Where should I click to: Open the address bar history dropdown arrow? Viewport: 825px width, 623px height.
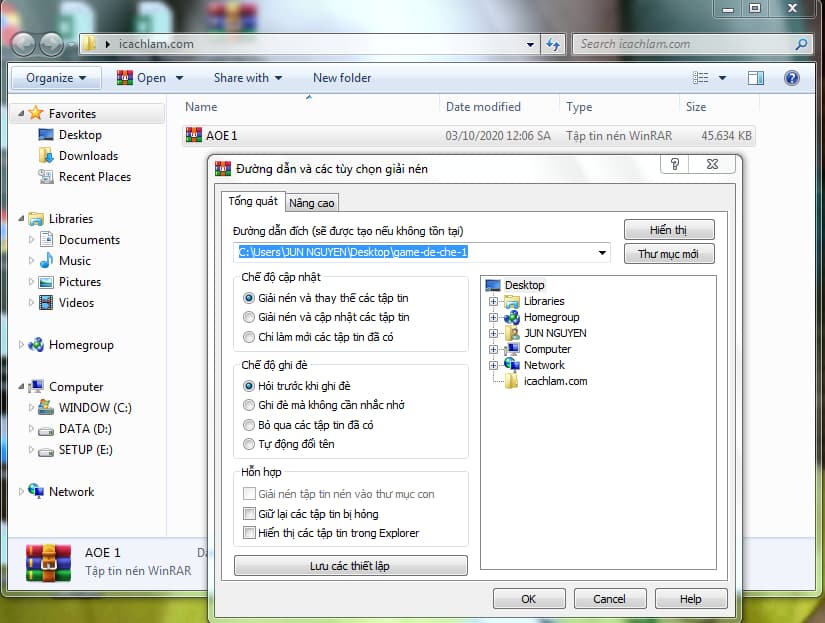(x=530, y=44)
